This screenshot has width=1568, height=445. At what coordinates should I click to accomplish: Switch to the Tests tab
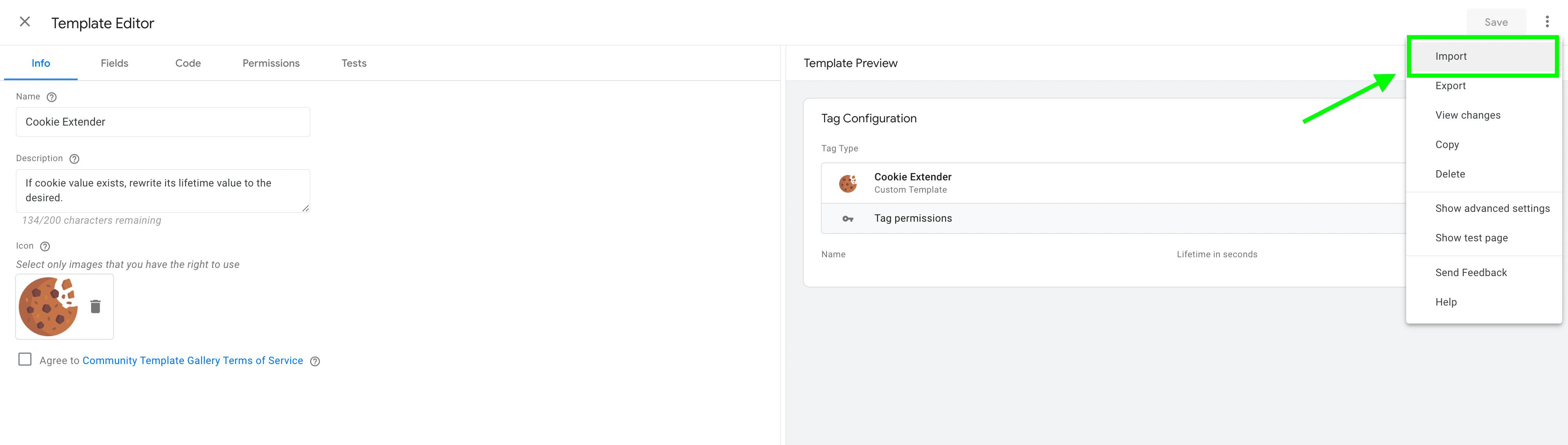coord(354,63)
